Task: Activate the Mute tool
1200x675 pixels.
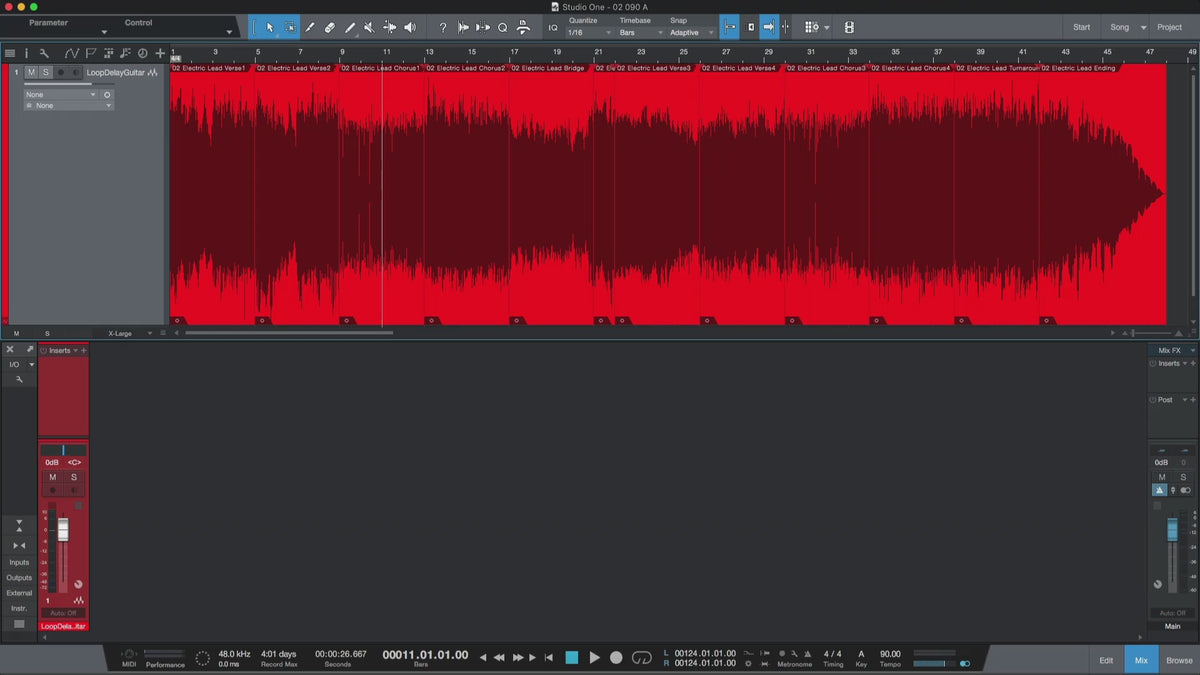Action: (x=369, y=28)
